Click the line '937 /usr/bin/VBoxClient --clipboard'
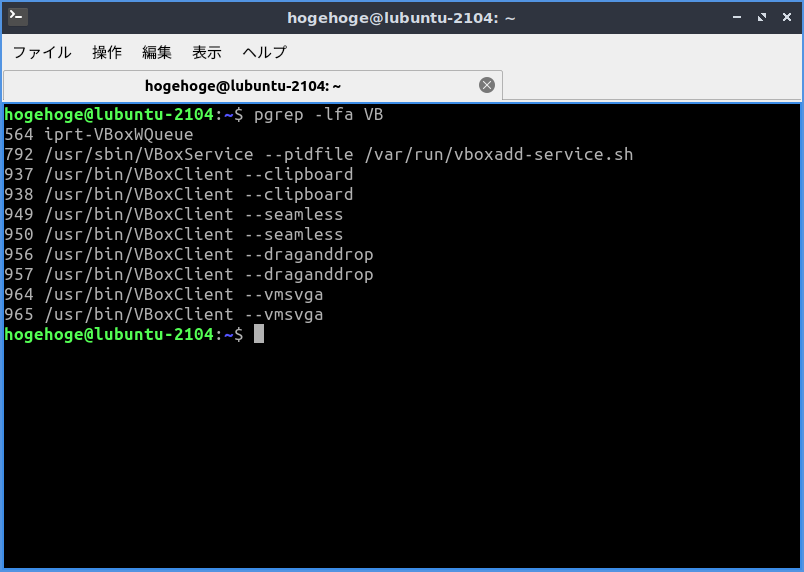Viewport: 804px width, 572px height. pyautogui.click(x=178, y=174)
